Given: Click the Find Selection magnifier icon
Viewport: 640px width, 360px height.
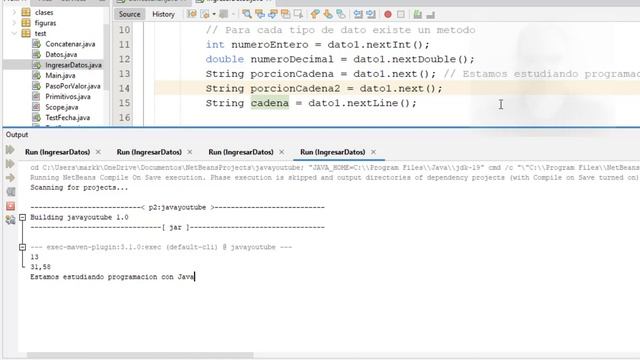Looking at the screenshot, I should coord(247,14).
